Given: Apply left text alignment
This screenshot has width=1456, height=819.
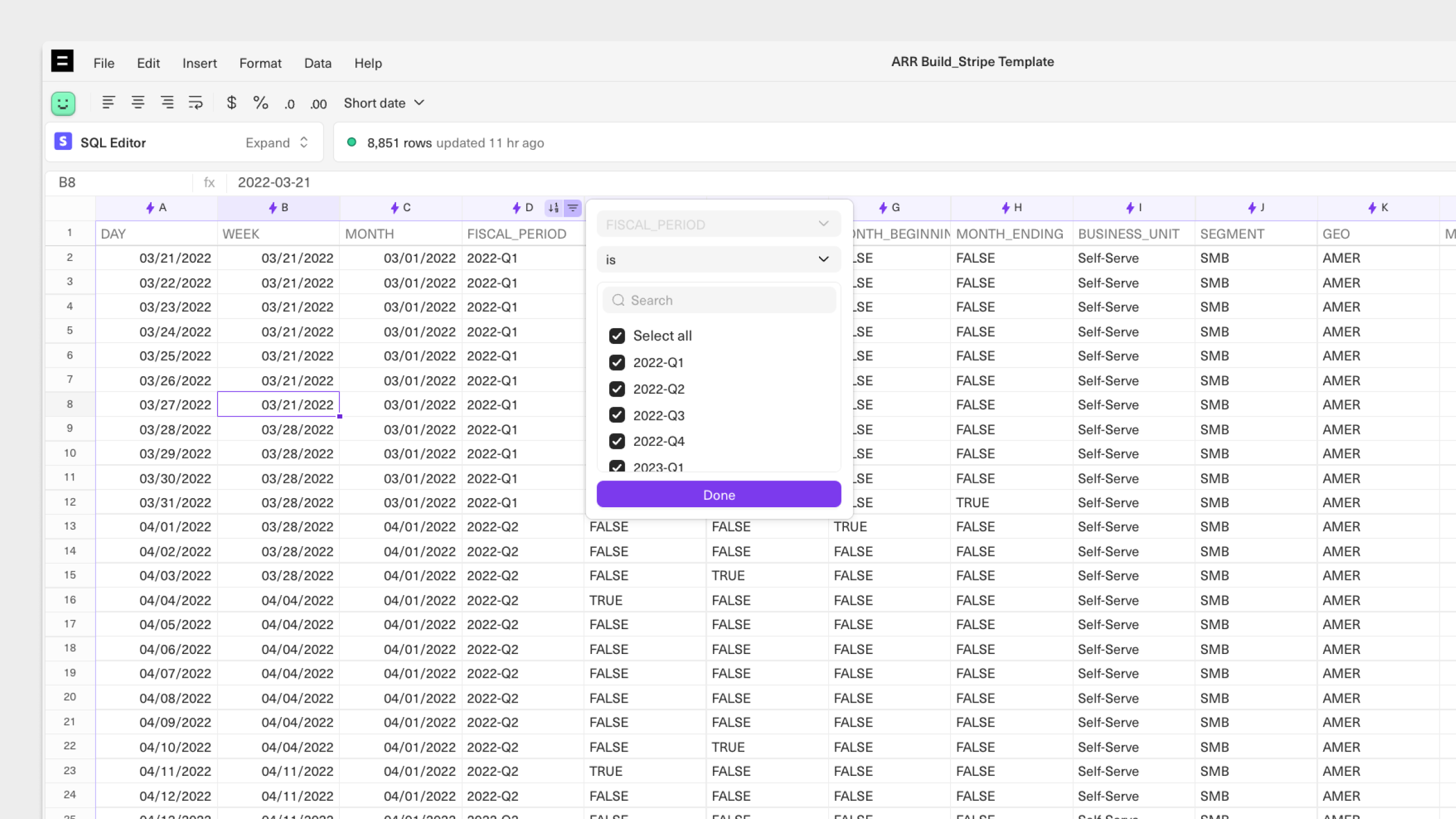Looking at the screenshot, I should point(109,103).
